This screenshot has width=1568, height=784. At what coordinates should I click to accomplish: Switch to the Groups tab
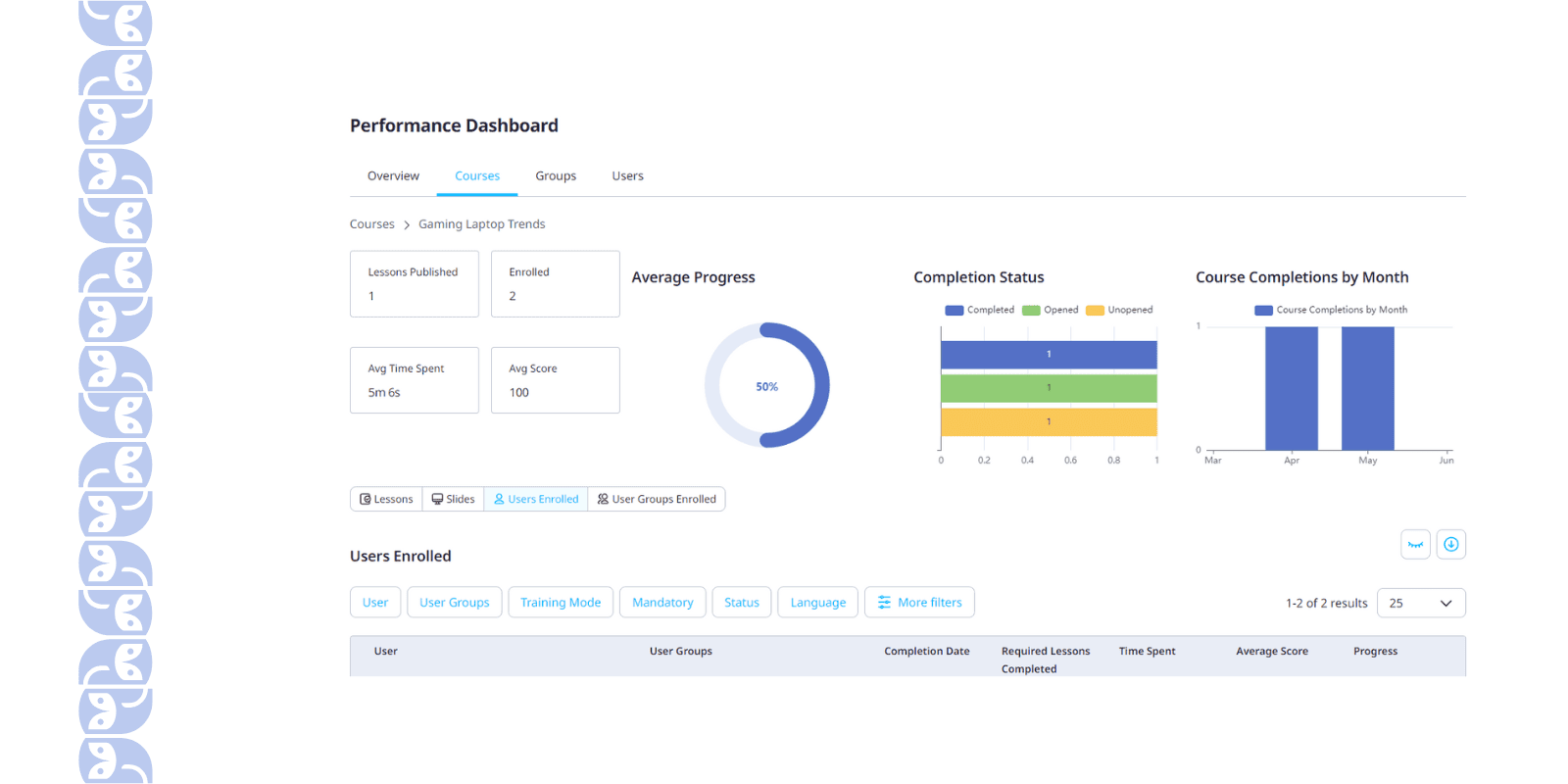(556, 176)
